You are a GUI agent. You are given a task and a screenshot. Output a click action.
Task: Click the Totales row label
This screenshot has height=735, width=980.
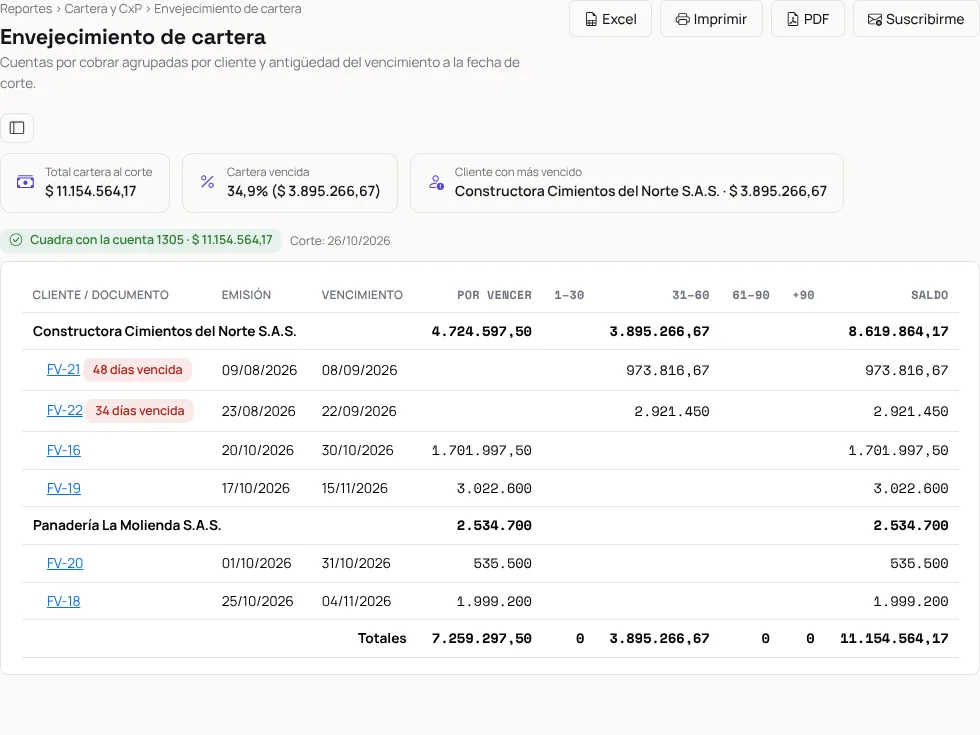coord(382,638)
